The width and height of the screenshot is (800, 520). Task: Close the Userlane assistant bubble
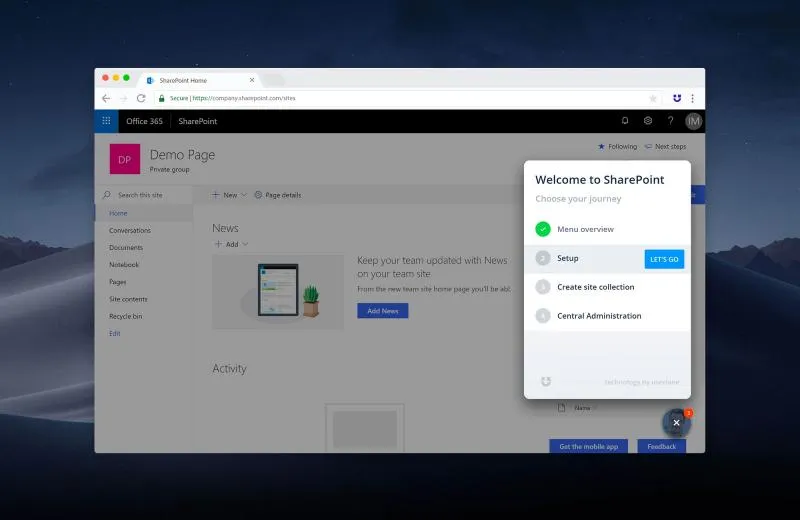(676, 423)
